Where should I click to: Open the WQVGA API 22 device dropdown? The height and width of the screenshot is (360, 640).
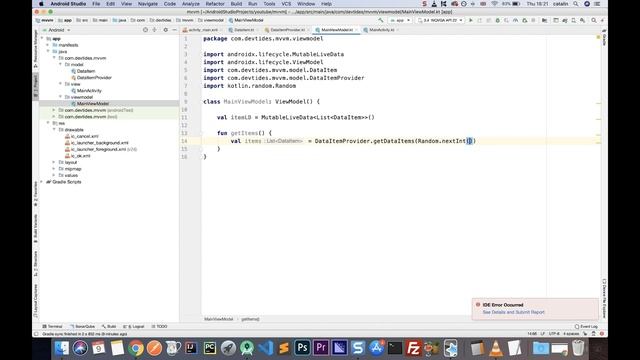coord(441,20)
